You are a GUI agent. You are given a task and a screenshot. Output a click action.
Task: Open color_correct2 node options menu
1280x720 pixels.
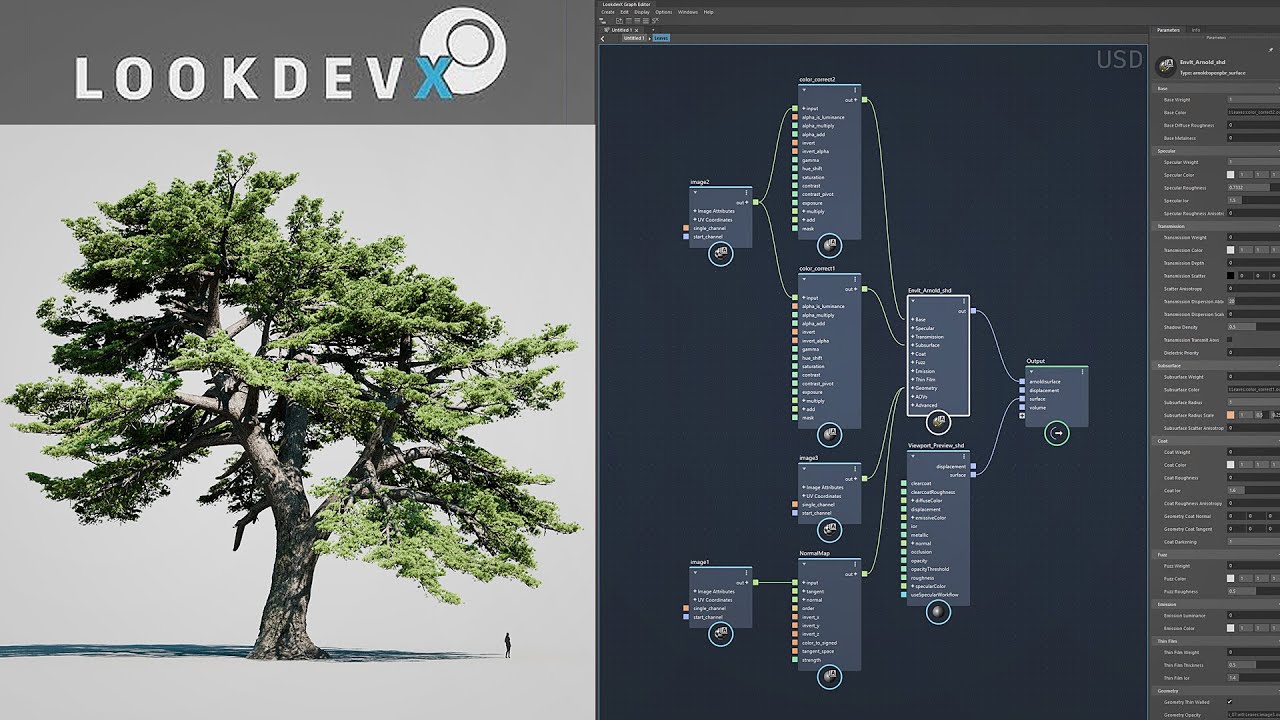(856, 91)
